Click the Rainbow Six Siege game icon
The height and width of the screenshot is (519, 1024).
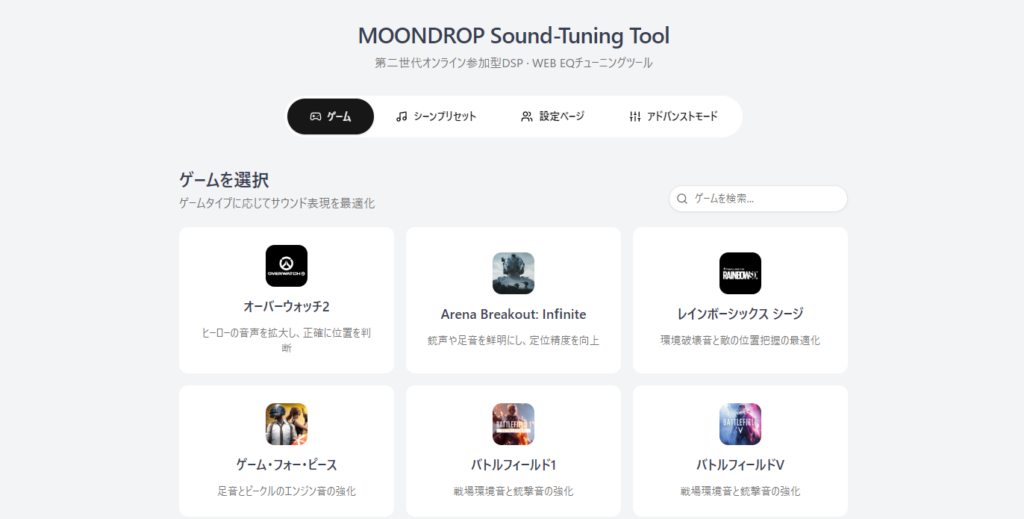point(740,273)
